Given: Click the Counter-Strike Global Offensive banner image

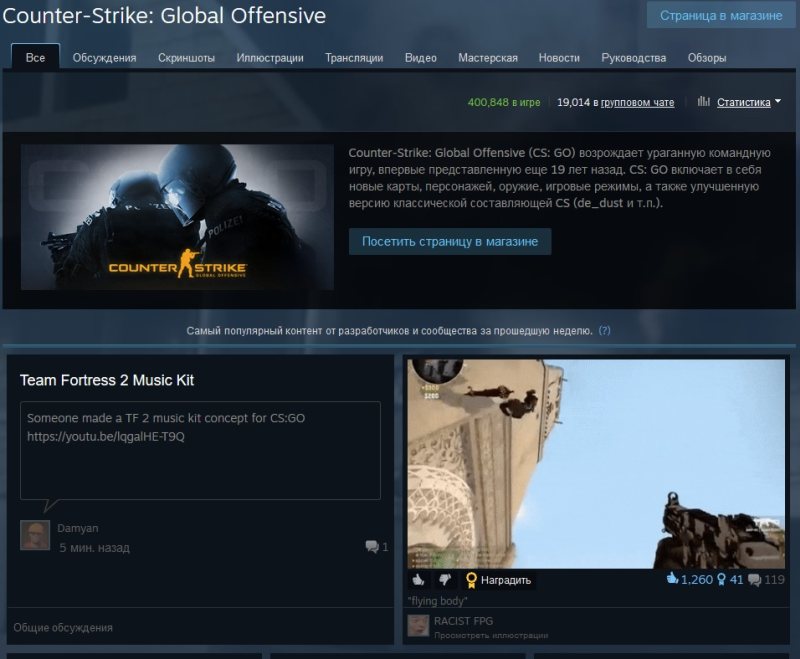Looking at the screenshot, I should point(177,217).
